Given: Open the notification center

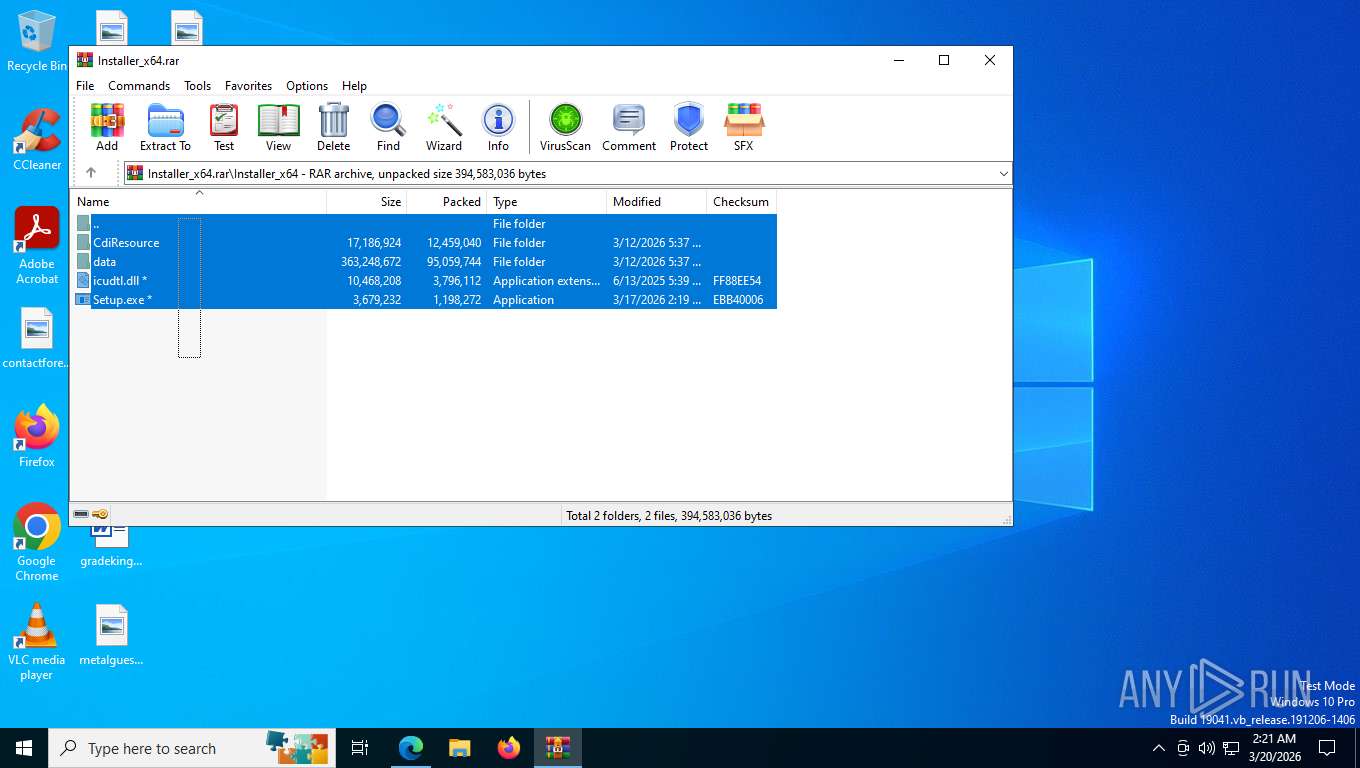Looking at the screenshot, I should click(1327, 748).
